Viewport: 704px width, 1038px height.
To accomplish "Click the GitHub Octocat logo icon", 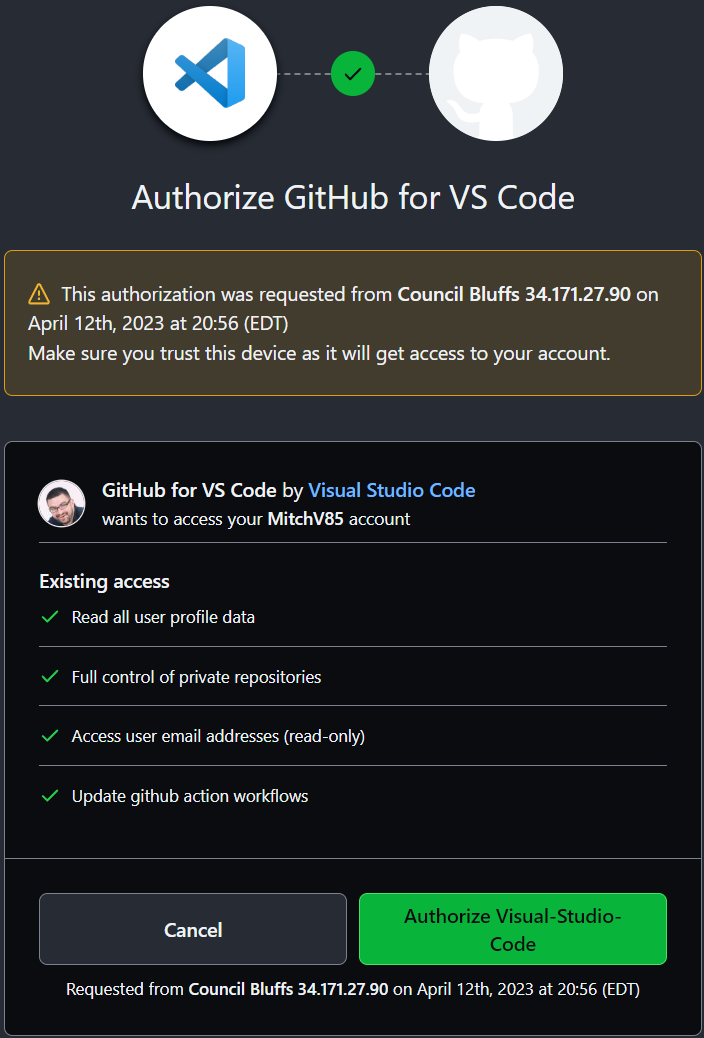I will click(496, 73).
